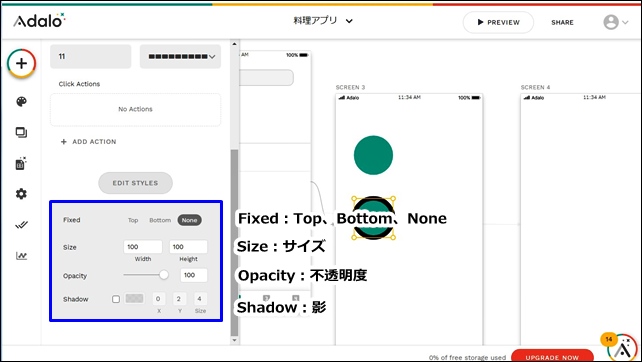
Task: Click the No Actions placeholder box
Action: (x=136, y=109)
